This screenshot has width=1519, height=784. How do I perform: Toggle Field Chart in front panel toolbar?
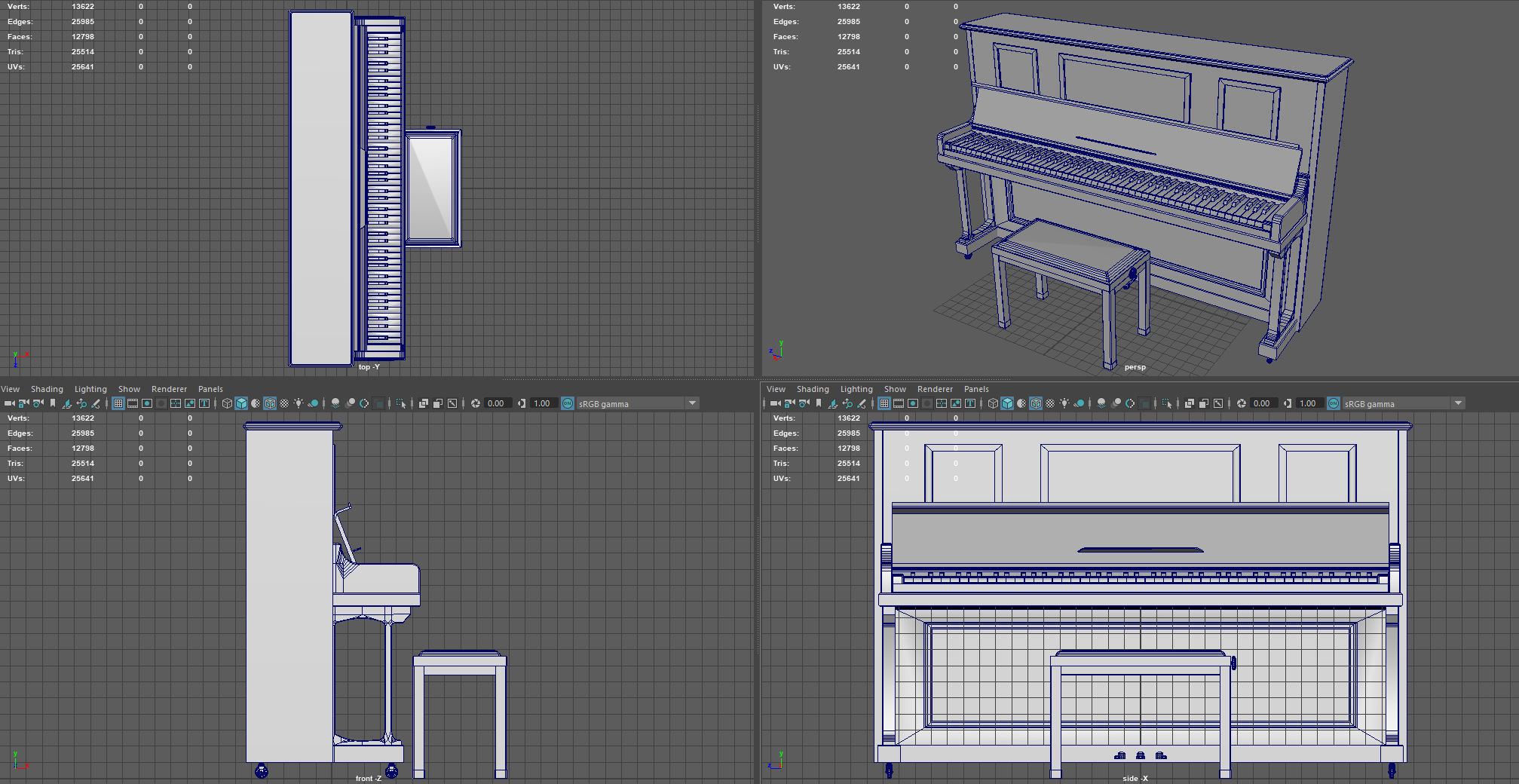176,403
